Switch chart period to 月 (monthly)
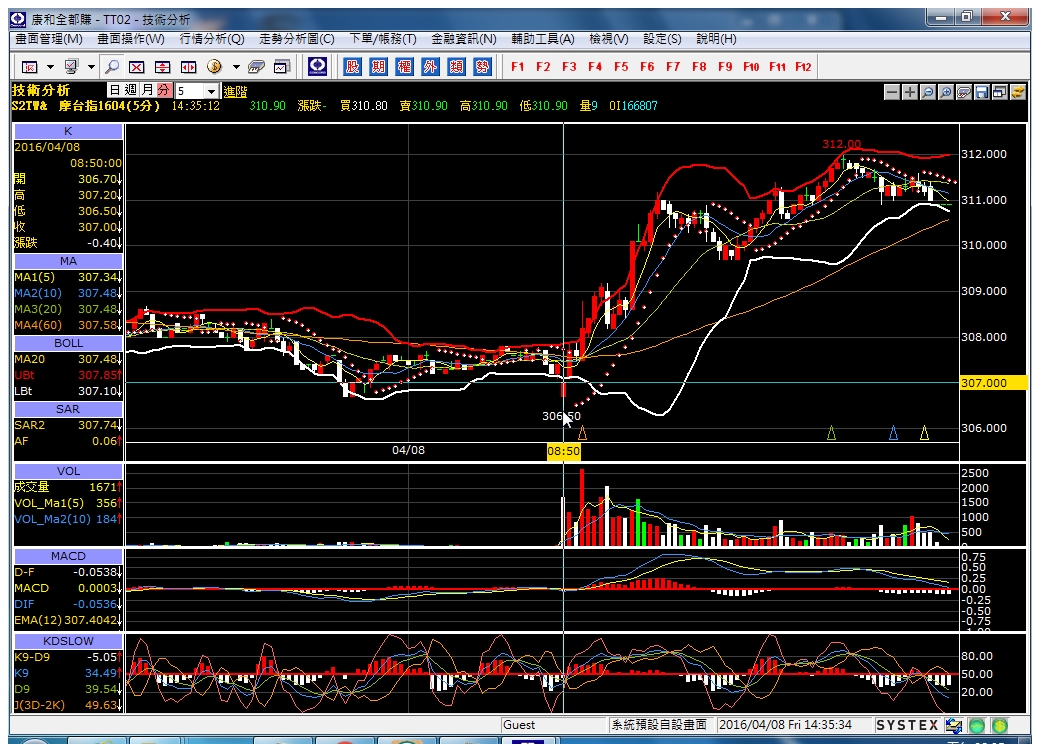1040x744 pixels. pyautogui.click(x=147, y=90)
